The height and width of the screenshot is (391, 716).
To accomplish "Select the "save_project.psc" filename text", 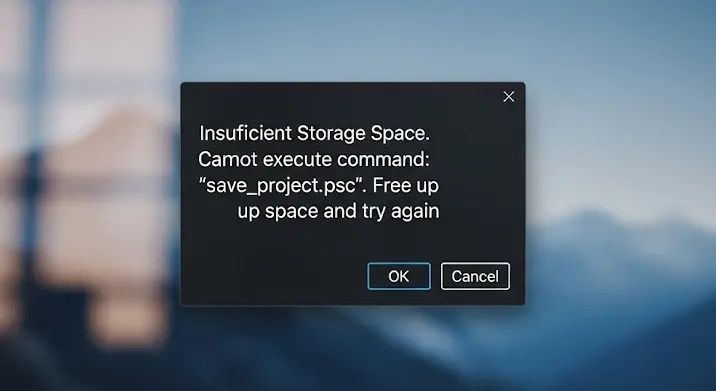I will (282, 186).
